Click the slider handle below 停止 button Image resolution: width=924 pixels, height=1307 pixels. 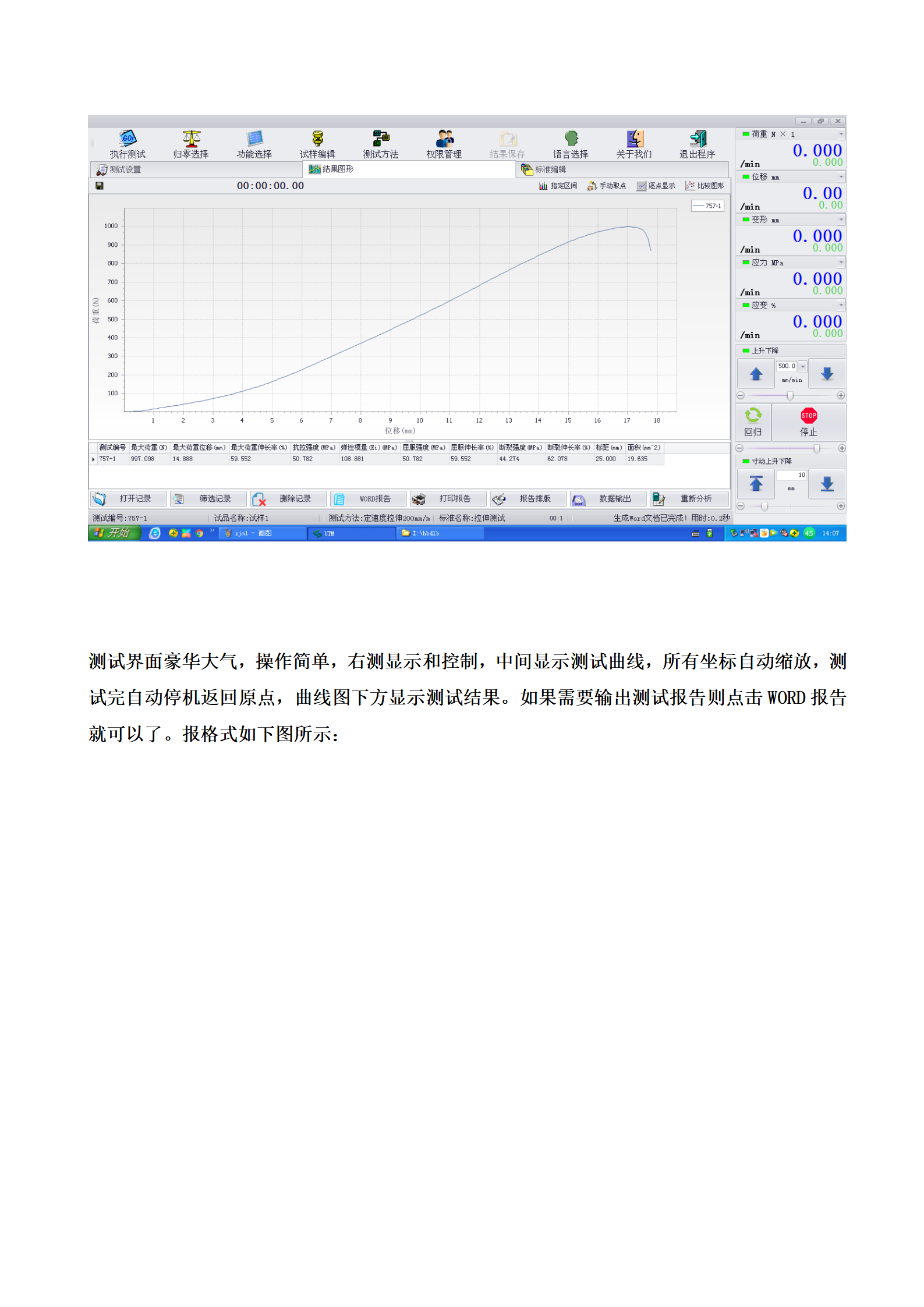(x=817, y=448)
